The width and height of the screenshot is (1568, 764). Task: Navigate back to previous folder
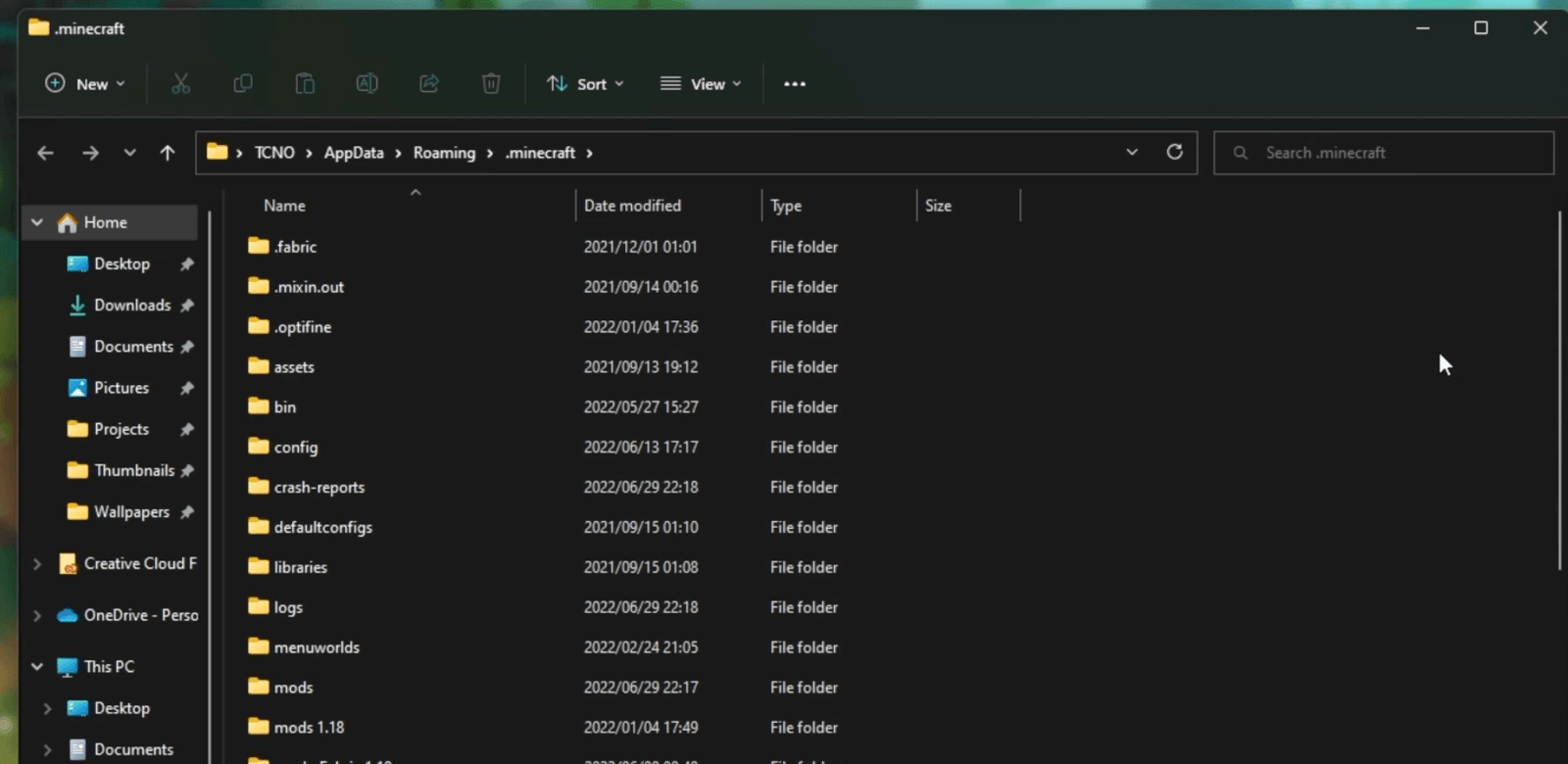(45, 153)
